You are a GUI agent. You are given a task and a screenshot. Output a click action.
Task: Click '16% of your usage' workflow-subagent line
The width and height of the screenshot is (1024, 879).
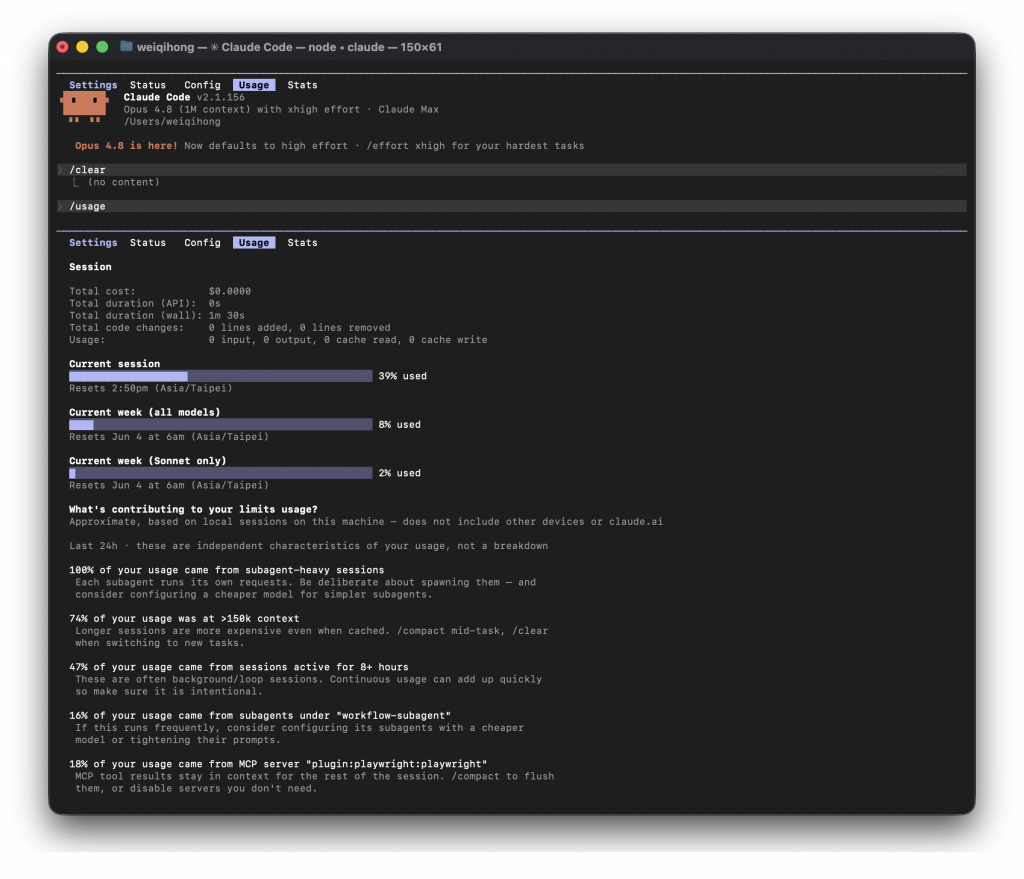coord(260,716)
